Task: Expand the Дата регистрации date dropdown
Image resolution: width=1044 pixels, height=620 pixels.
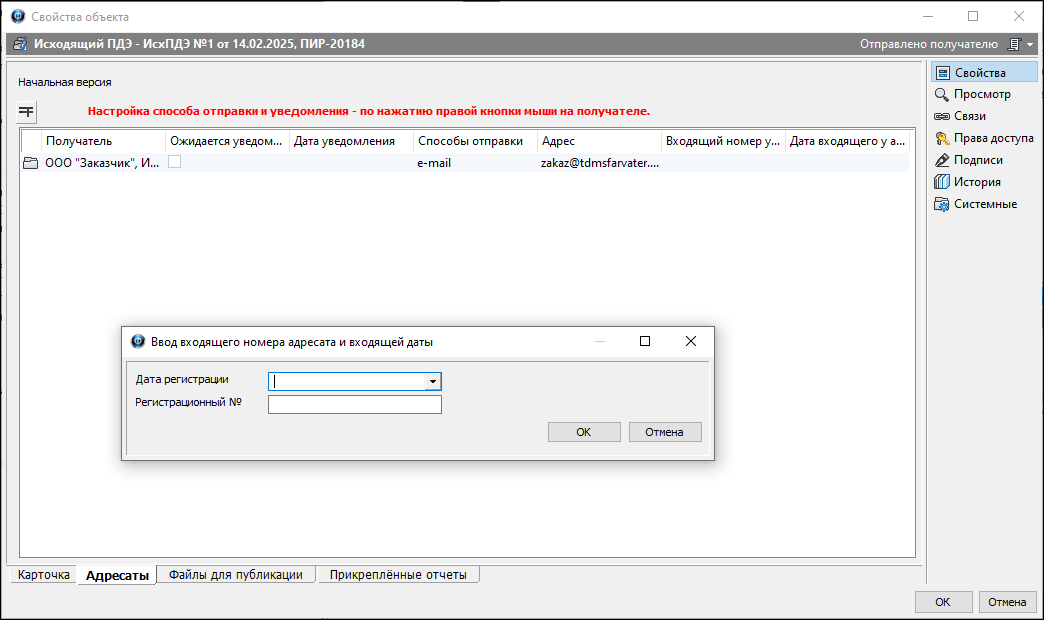Action: tap(433, 381)
